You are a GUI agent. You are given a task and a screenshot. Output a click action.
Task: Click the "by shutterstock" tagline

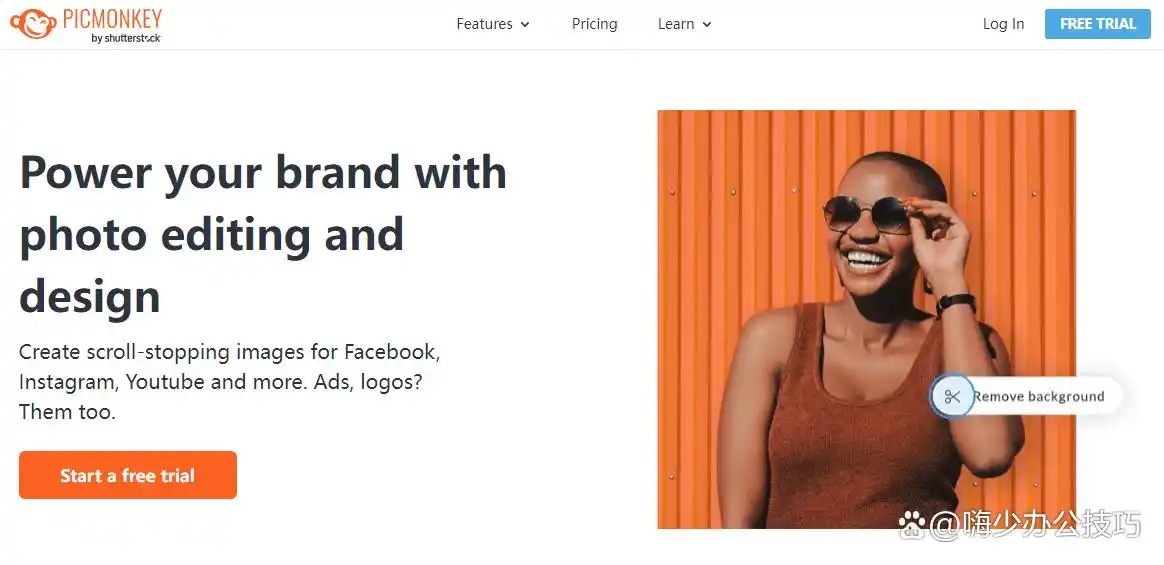pyautogui.click(x=126, y=38)
